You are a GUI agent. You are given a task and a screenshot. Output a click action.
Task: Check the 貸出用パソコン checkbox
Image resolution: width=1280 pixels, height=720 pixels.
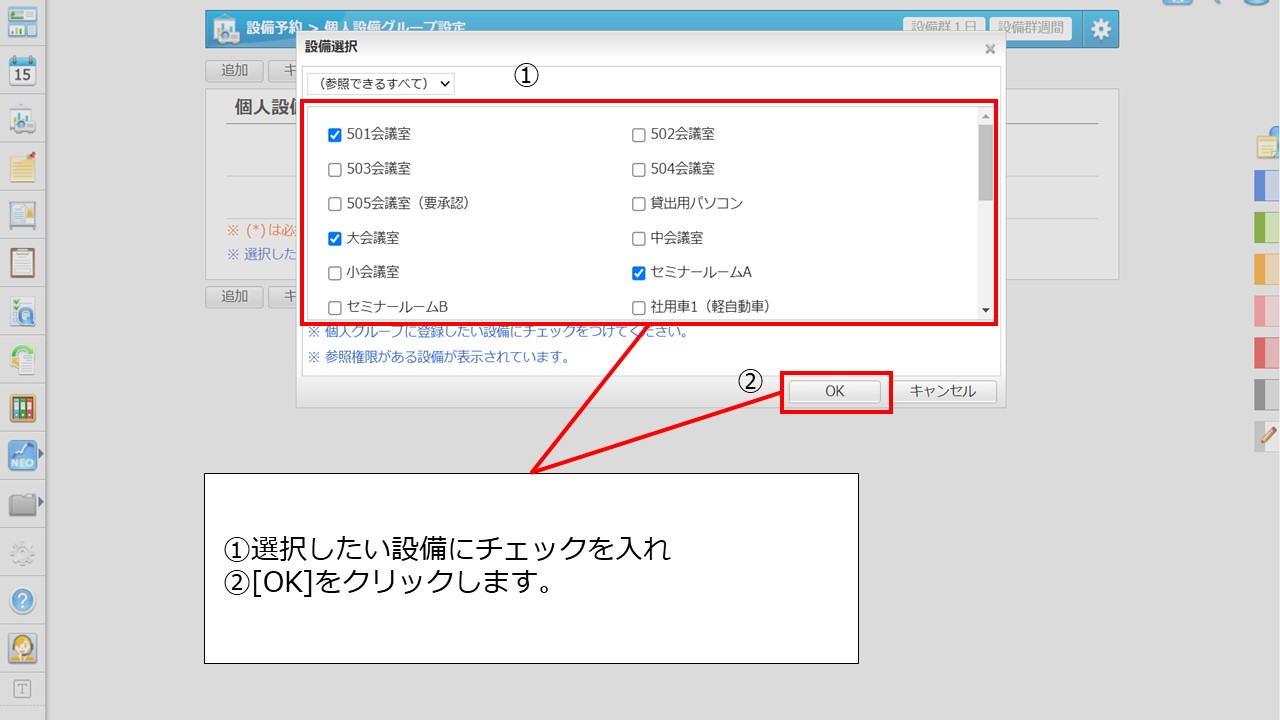click(639, 204)
